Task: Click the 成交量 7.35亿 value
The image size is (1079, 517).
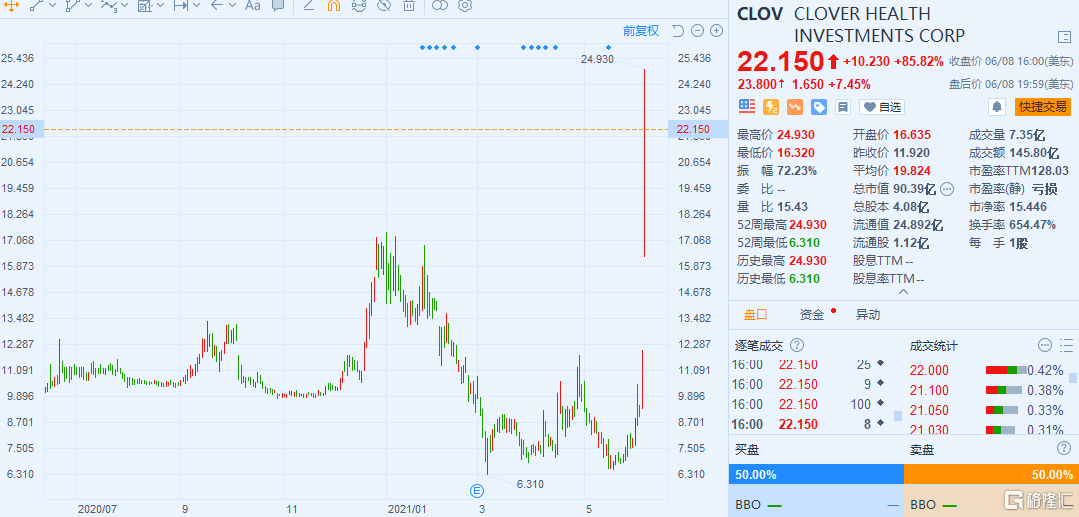Action: click(1027, 134)
